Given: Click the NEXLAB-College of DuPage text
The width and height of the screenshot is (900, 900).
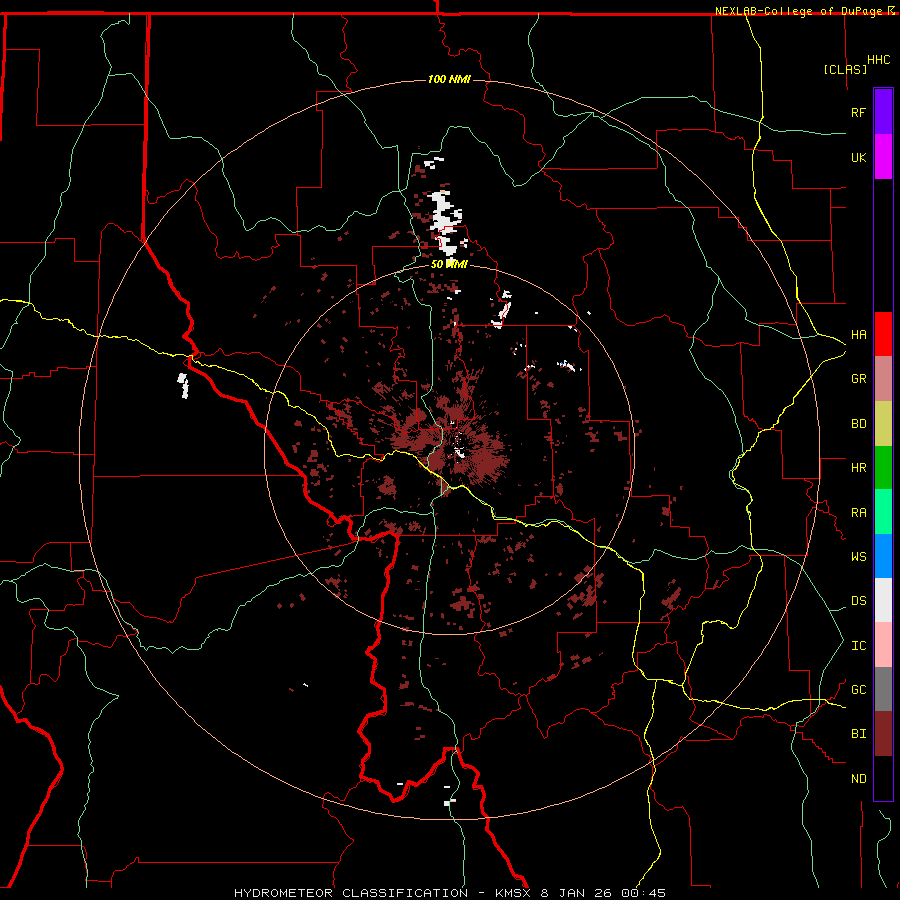Looking at the screenshot, I should click(801, 11).
